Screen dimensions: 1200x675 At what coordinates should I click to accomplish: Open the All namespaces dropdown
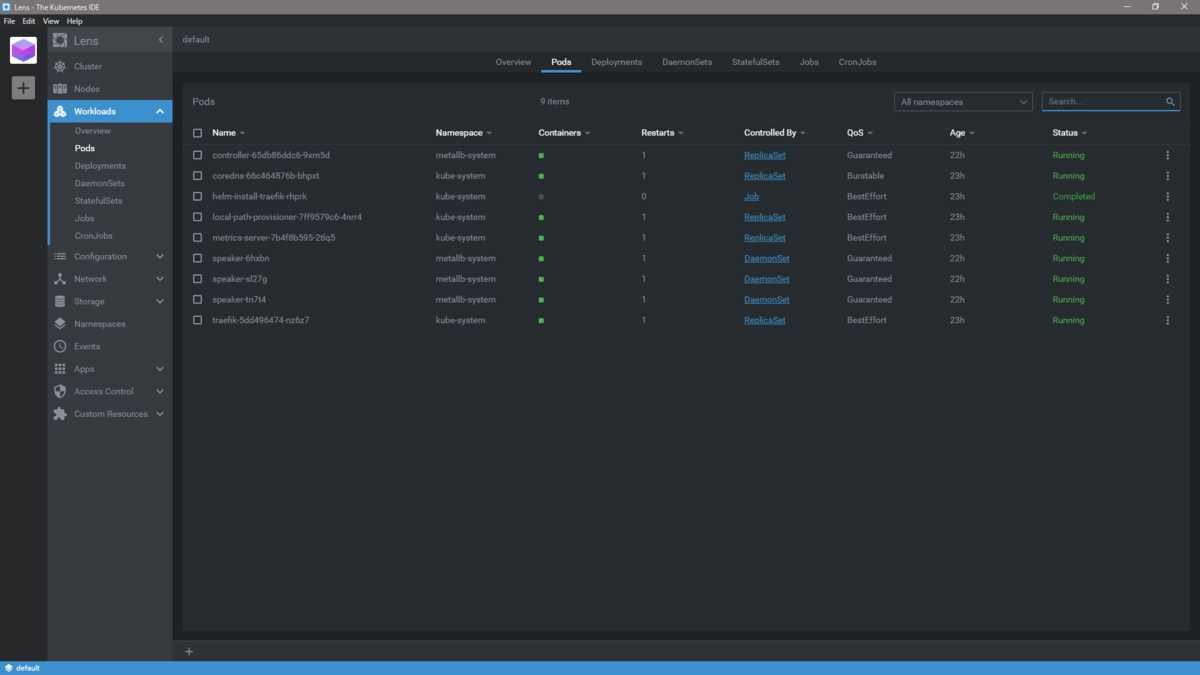pos(963,102)
